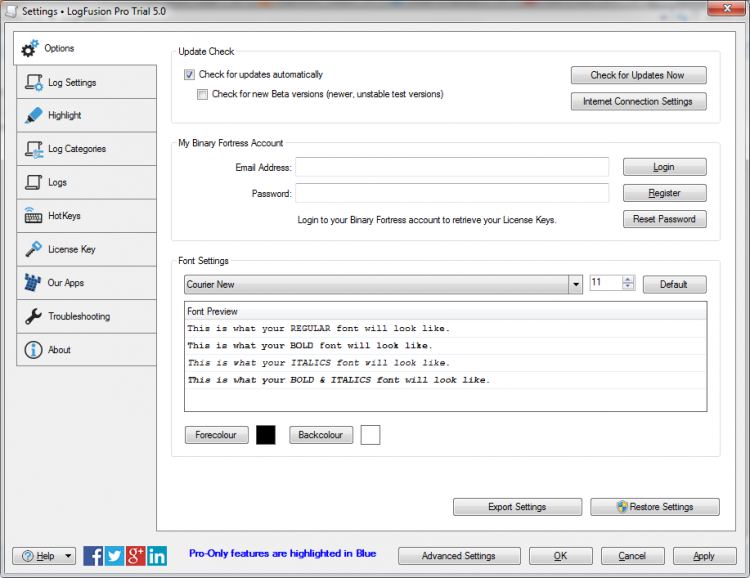The height and width of the screenshot is (578, 750).
Task: Open Internet Connection Settings
Action: [639, 101]
